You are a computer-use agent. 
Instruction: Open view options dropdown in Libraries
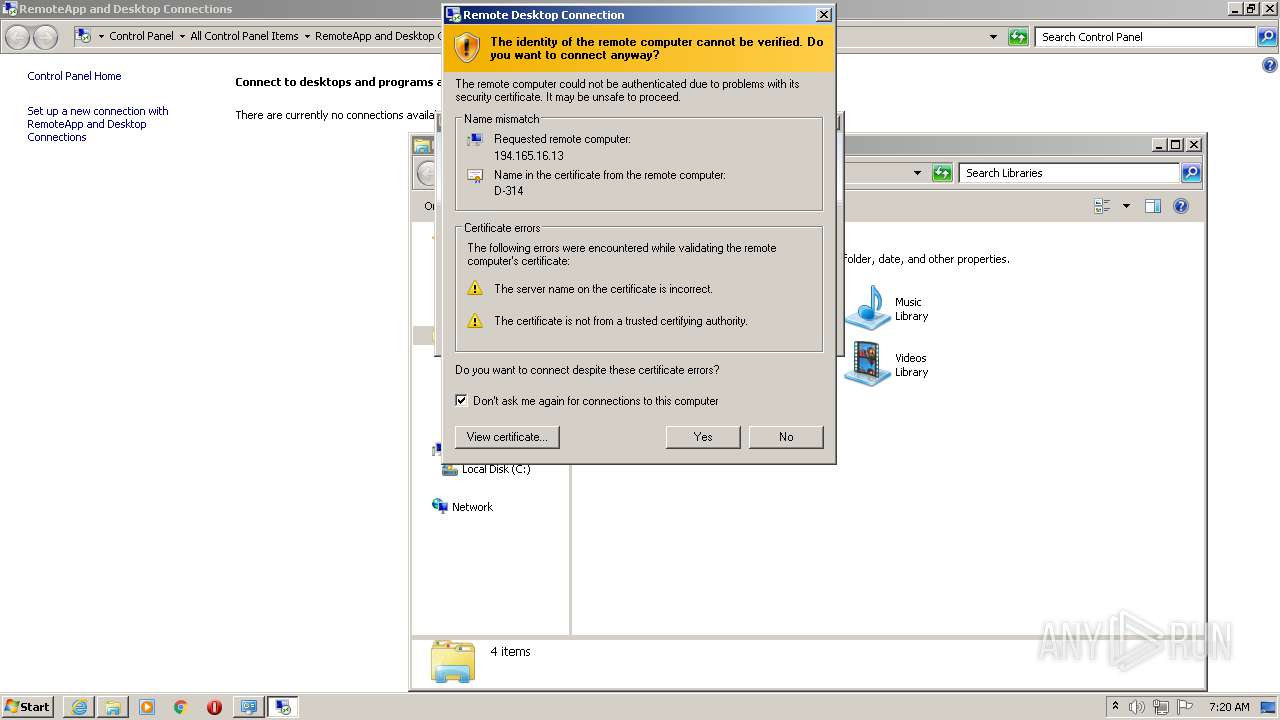click(x=1126, y=206)
